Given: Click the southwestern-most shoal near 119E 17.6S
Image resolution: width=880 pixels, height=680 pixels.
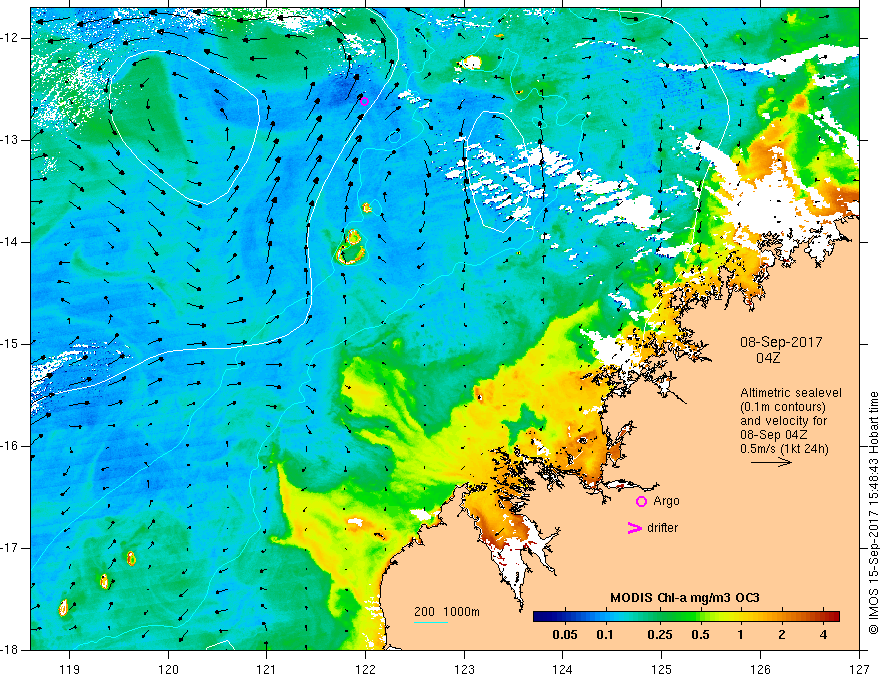Looking at the screenshot, I should coord(63,608).
